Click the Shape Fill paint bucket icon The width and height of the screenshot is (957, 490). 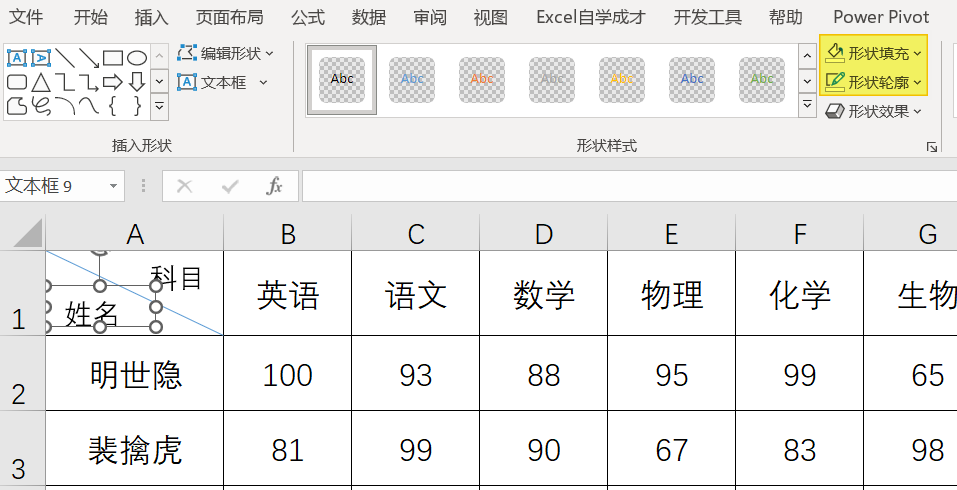pos(834,53)
